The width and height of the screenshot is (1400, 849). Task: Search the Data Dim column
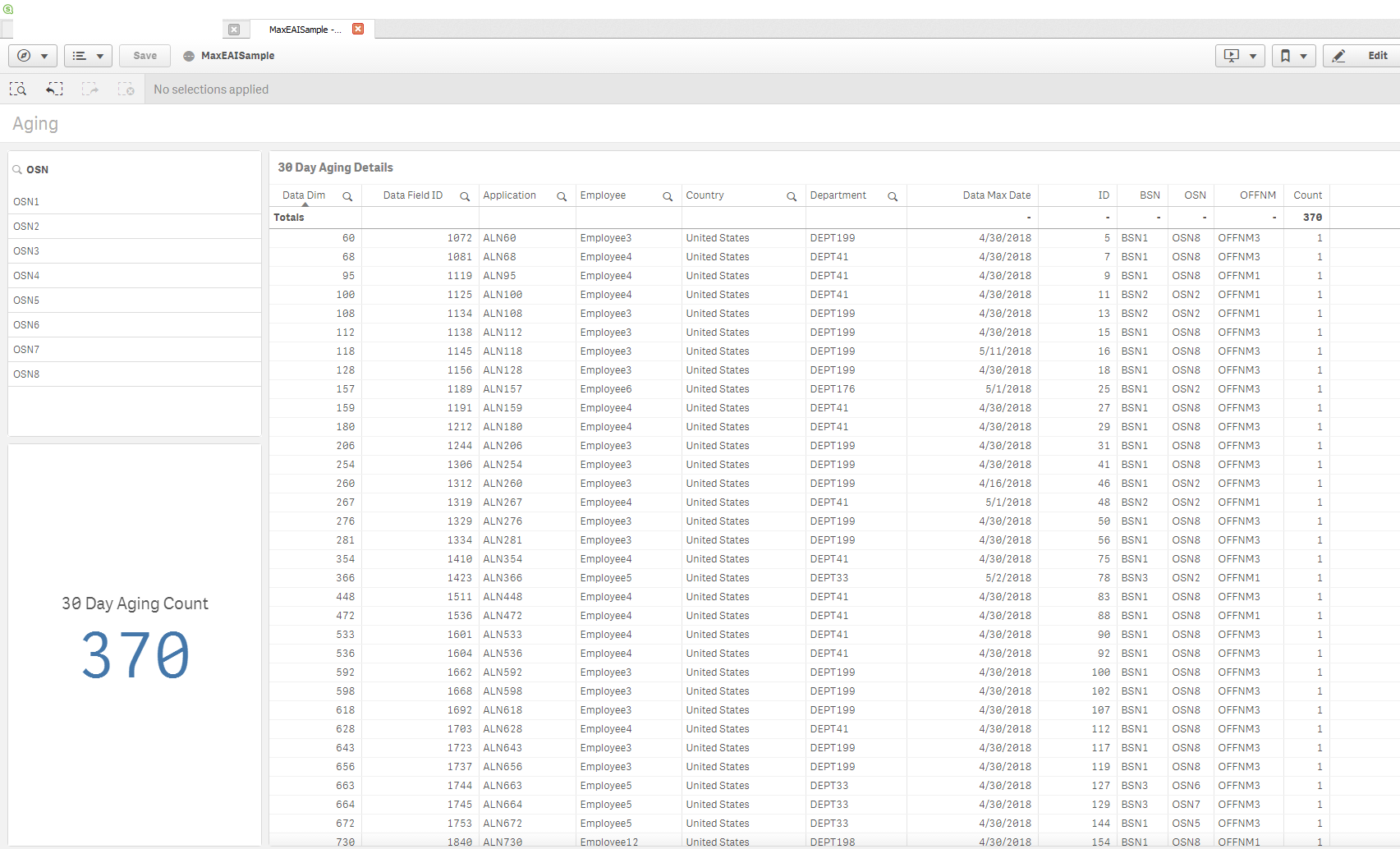347,196
